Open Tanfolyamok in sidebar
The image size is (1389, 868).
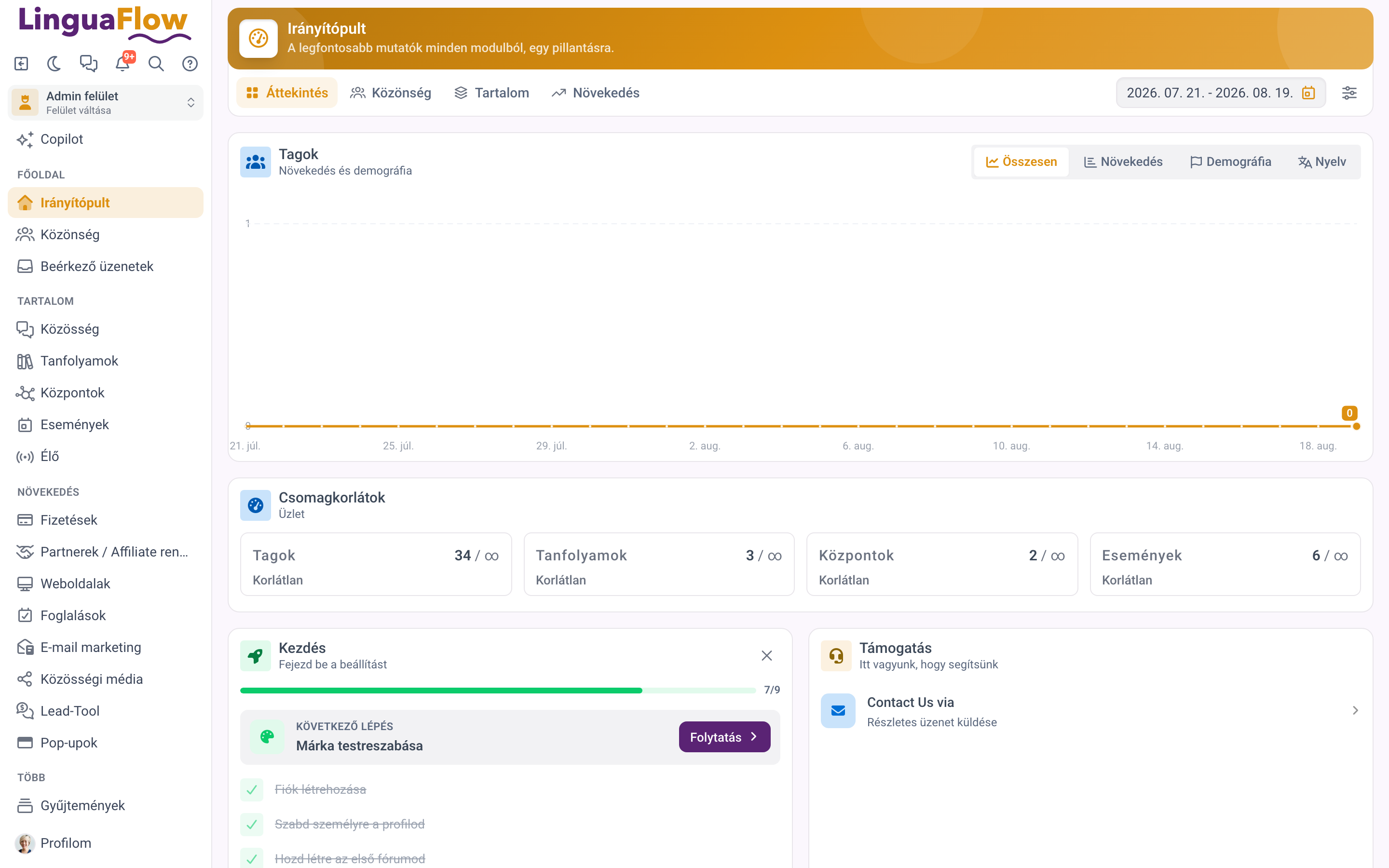tap(106, 361)
